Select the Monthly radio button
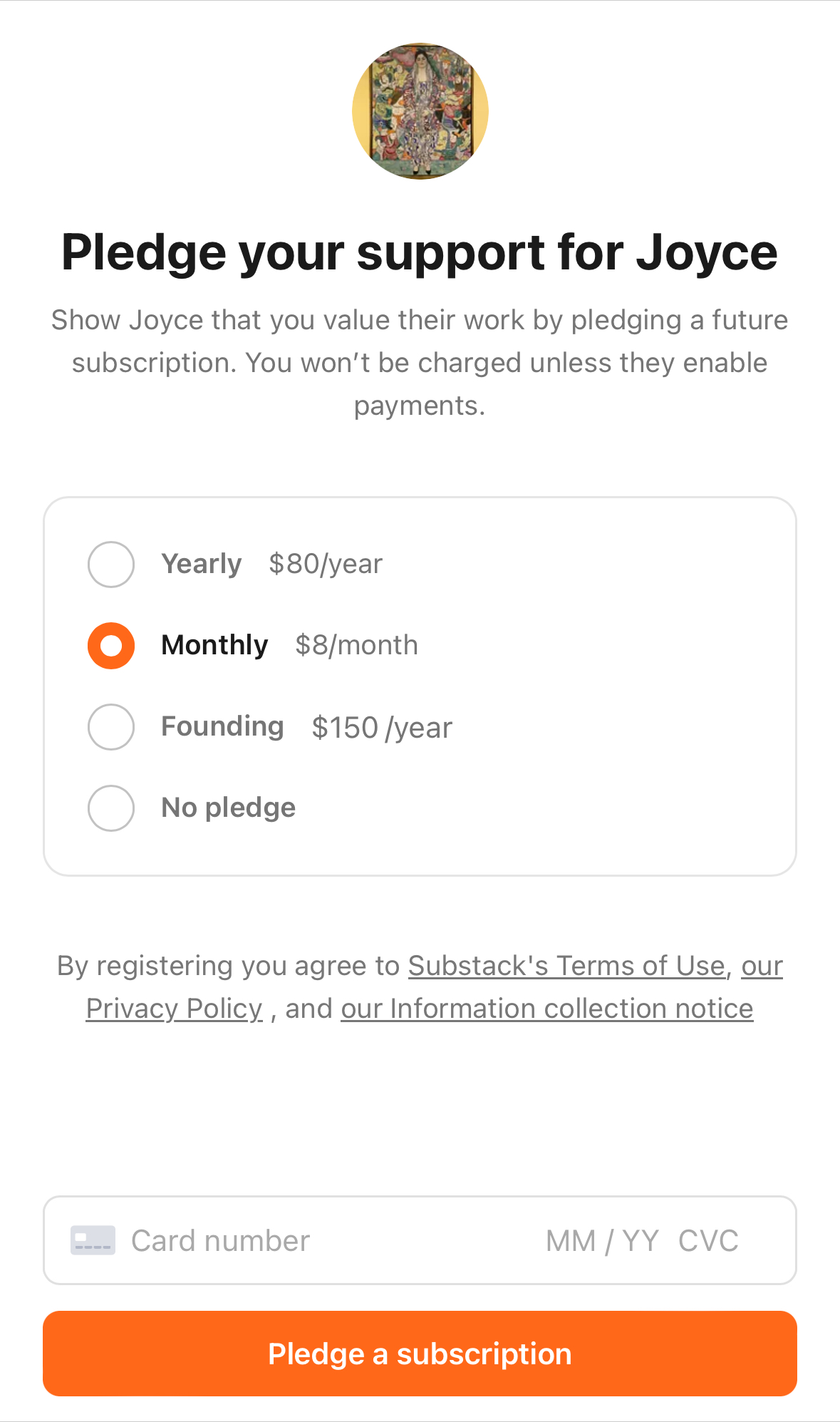Screen dimensions: 840x1422 [111, 646]
